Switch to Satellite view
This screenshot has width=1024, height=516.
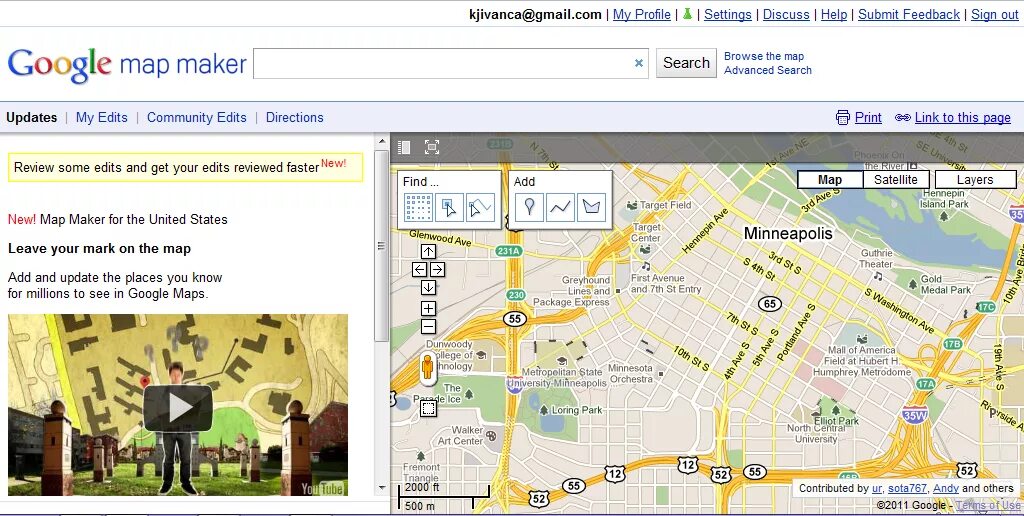[896, 180]
